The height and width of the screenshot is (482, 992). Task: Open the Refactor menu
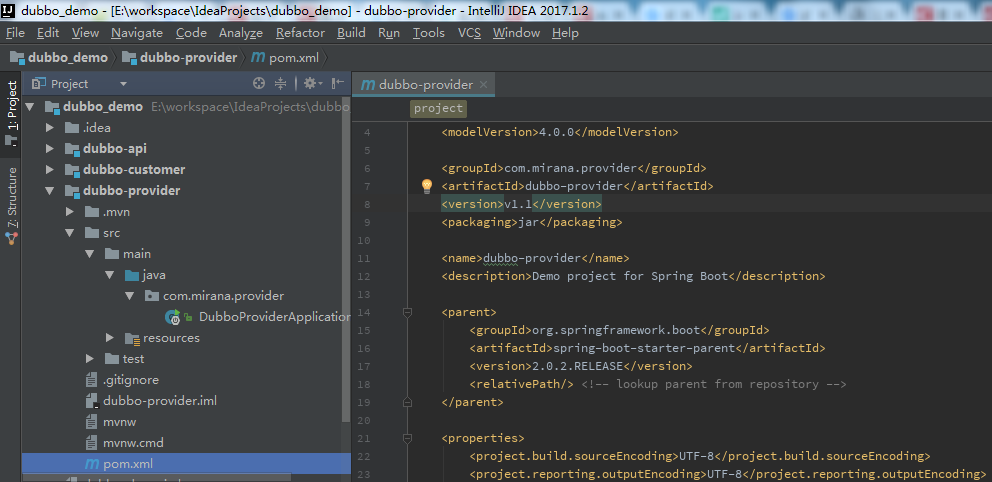click(x=301, y=33)
